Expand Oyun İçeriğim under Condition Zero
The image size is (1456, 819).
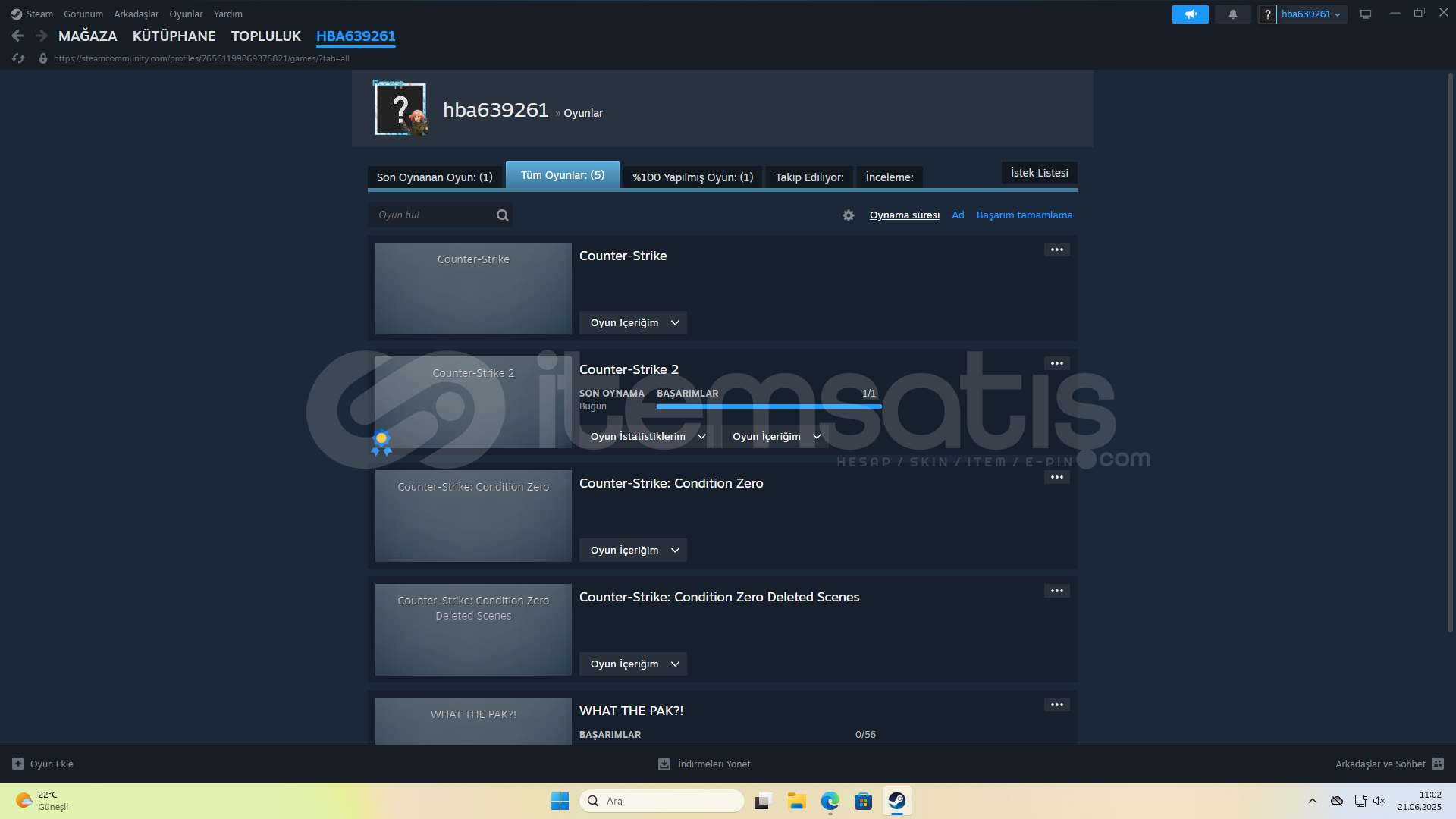(633, 551)
